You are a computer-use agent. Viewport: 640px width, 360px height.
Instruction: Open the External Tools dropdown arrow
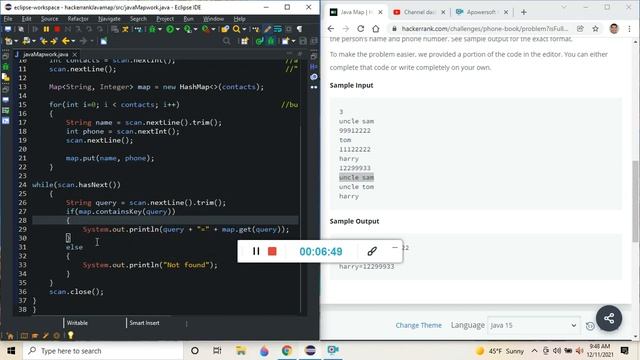[x=213, y=29]
